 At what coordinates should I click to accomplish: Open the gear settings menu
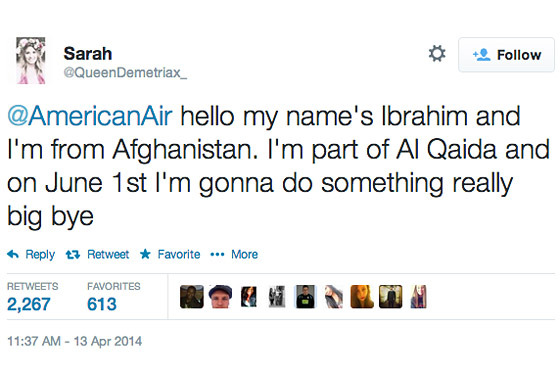click(437, 54)
